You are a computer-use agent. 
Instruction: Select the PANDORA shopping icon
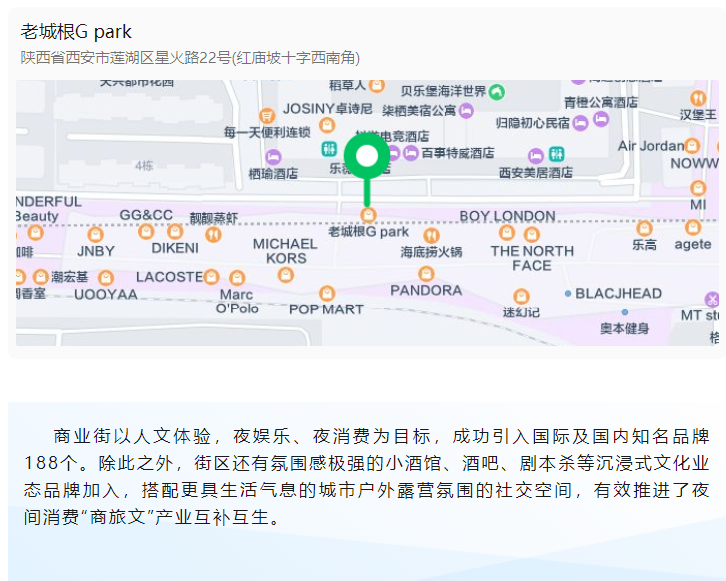click(x=426, y=274)
